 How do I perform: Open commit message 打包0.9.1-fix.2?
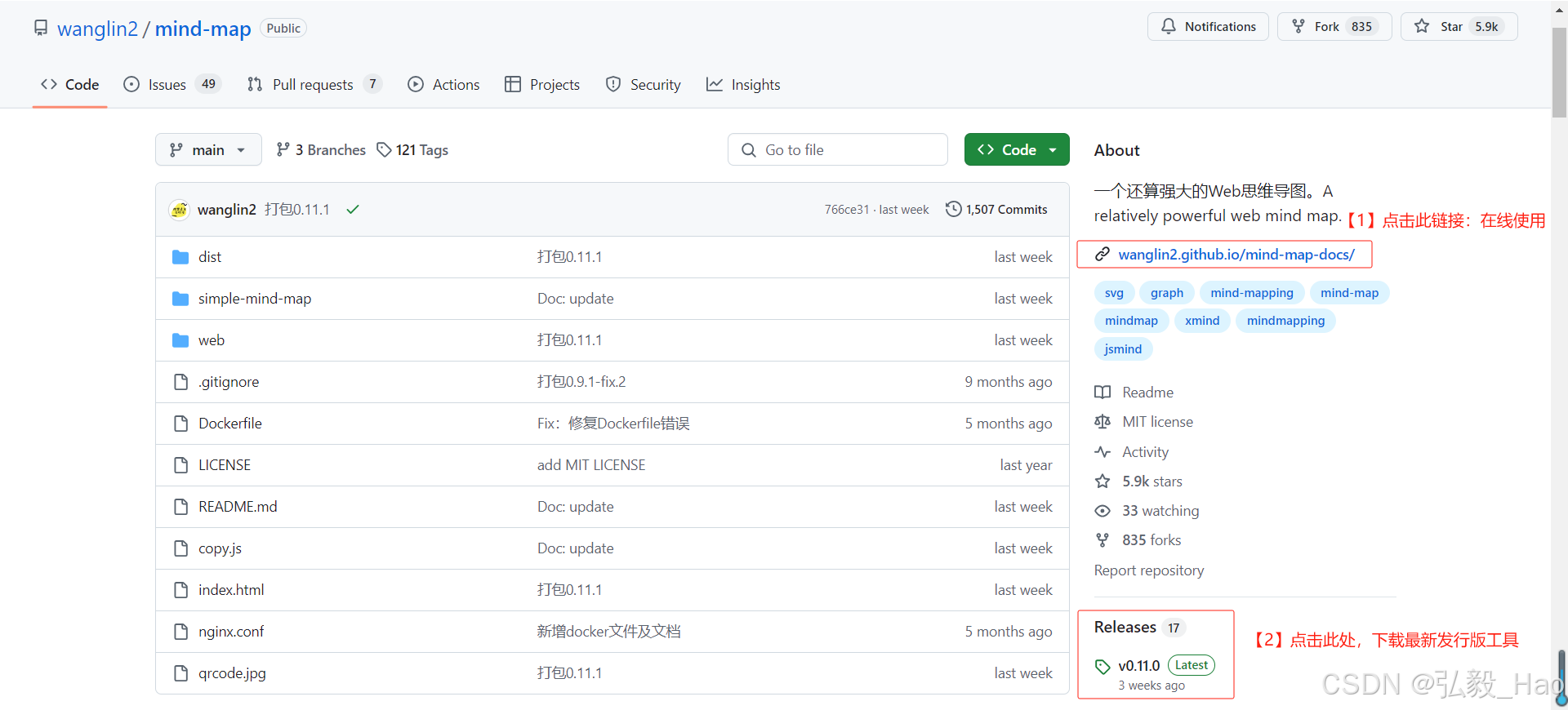[x=581, y=382]
